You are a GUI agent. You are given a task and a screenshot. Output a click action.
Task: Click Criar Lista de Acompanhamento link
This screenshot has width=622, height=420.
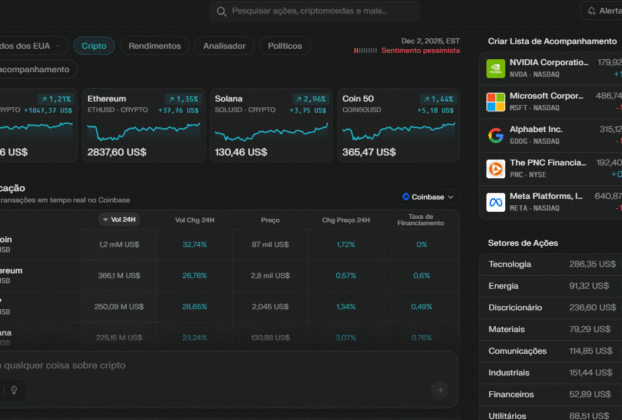[x=551, y=41]
